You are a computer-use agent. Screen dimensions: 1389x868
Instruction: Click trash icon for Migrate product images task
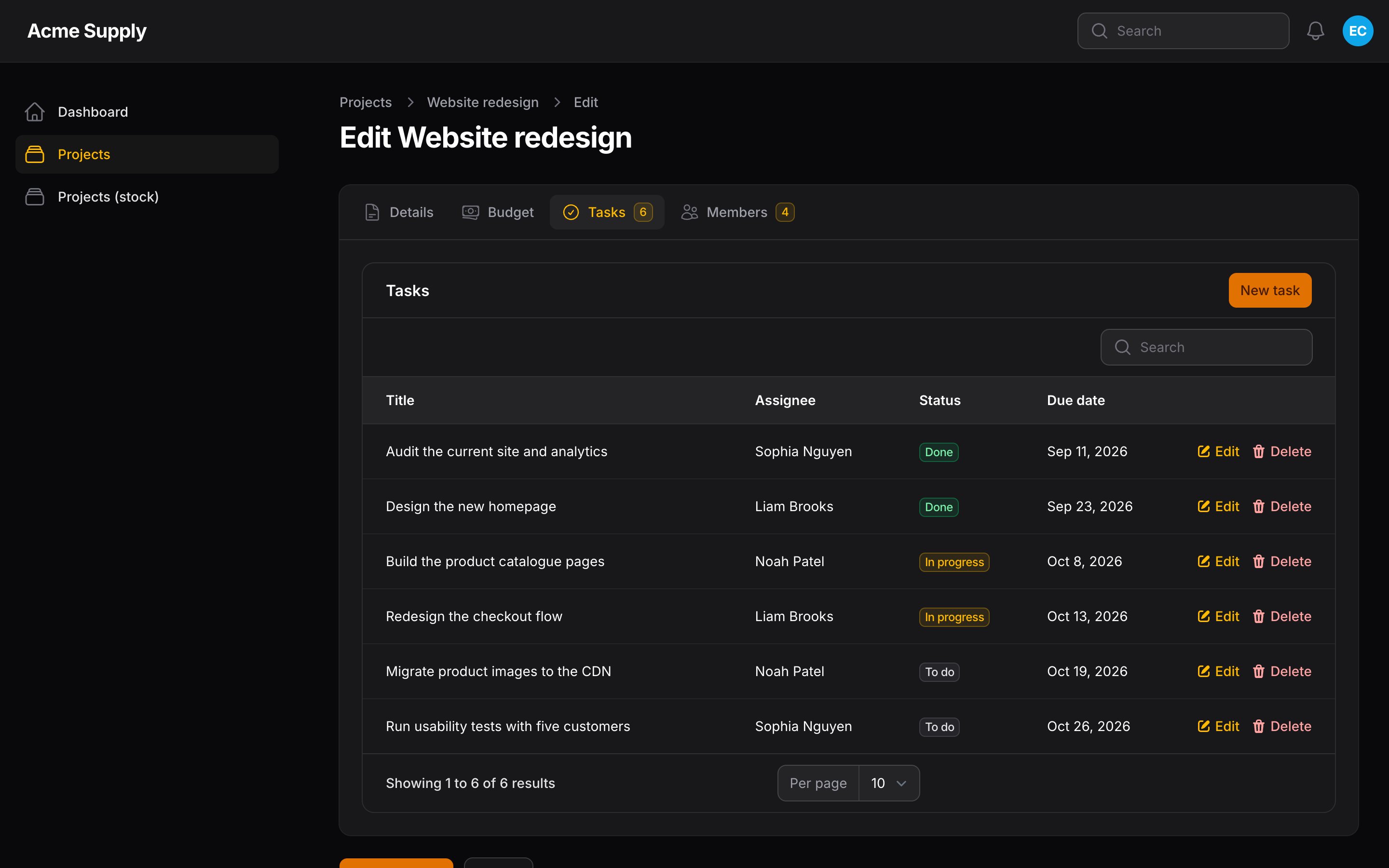[x=1259, y=672]
